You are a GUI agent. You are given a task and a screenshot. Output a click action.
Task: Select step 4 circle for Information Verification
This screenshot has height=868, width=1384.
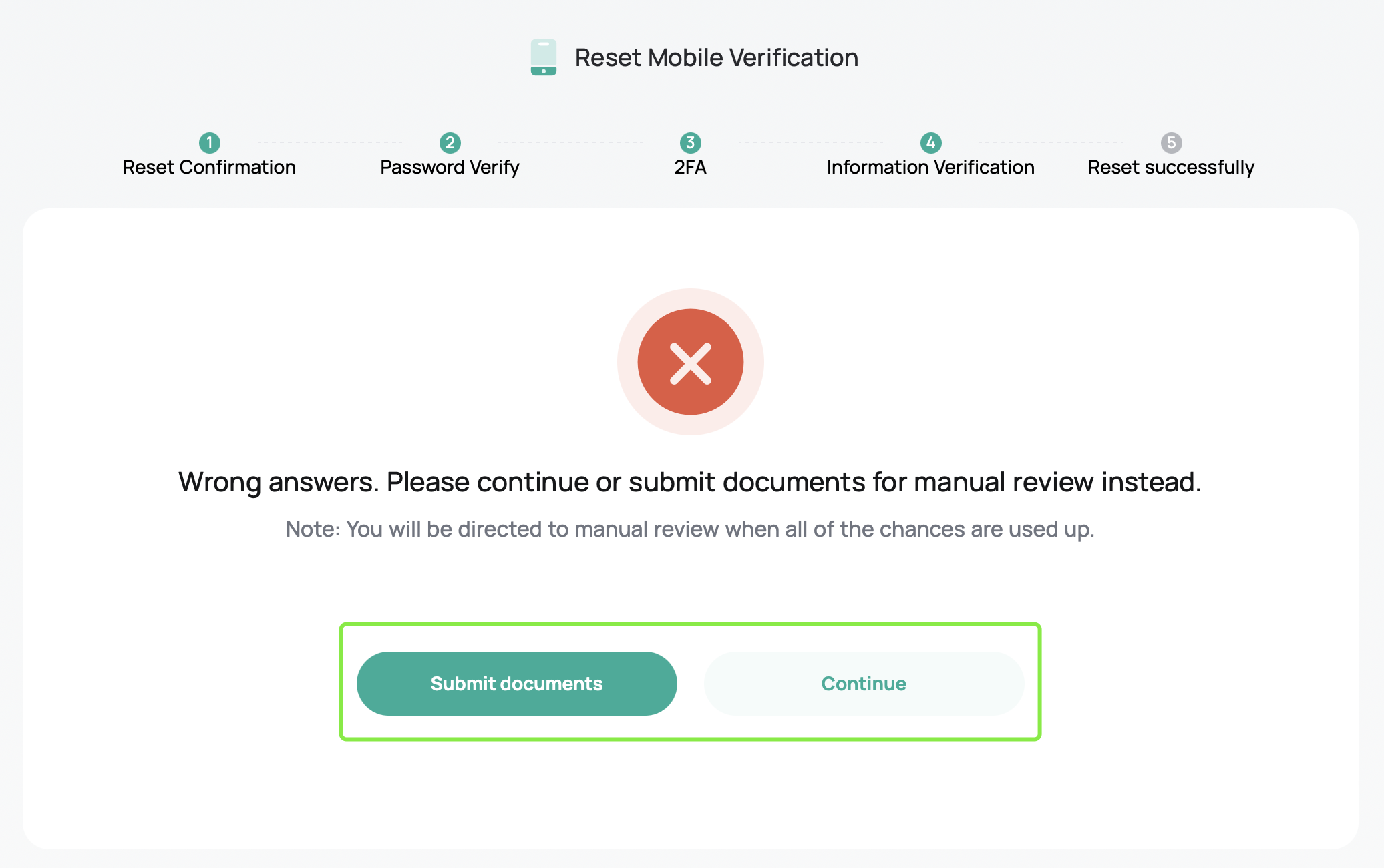[931, 142]
